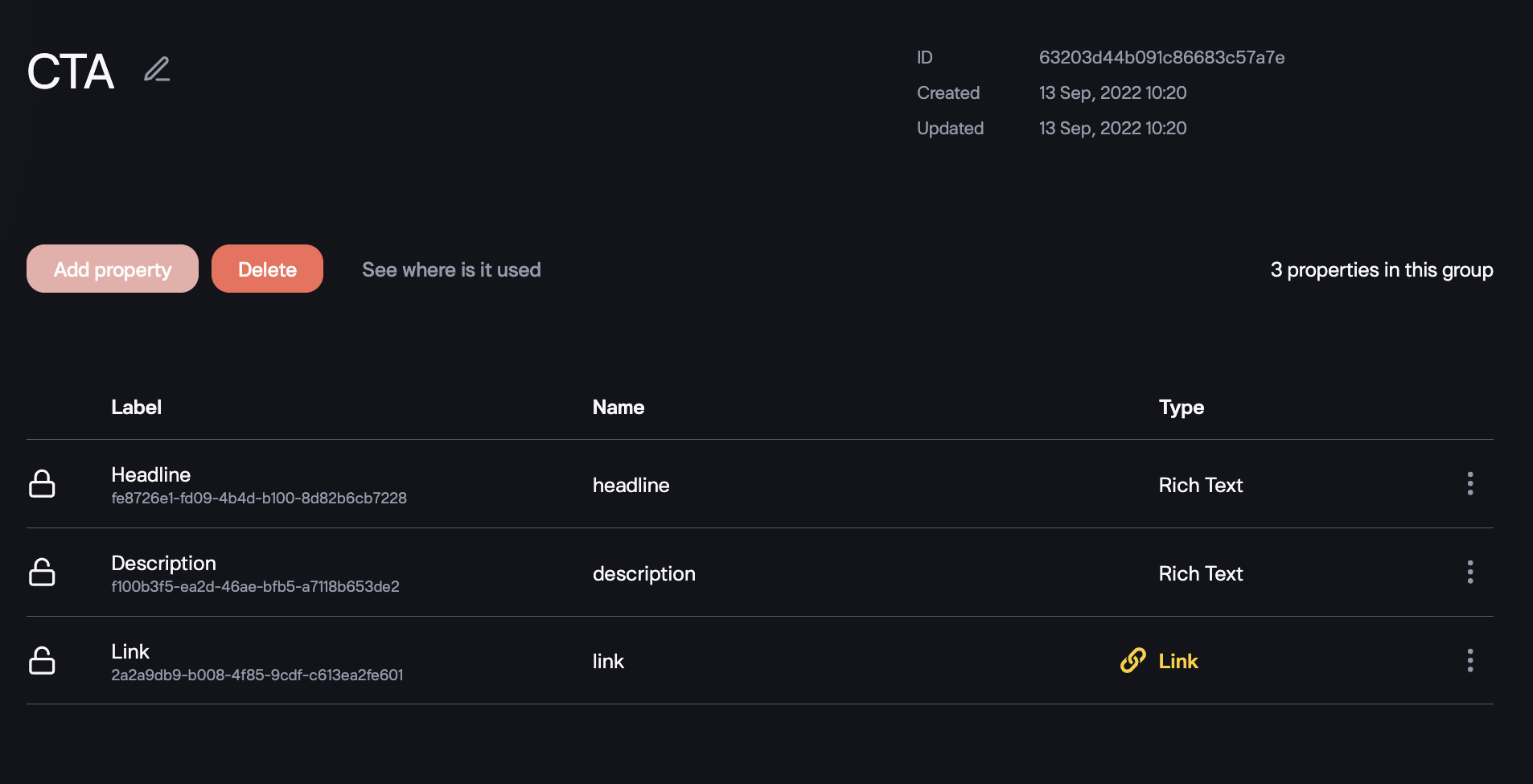Click the yellow chain link icon

pyautogui.click(x=1132, y=661)
